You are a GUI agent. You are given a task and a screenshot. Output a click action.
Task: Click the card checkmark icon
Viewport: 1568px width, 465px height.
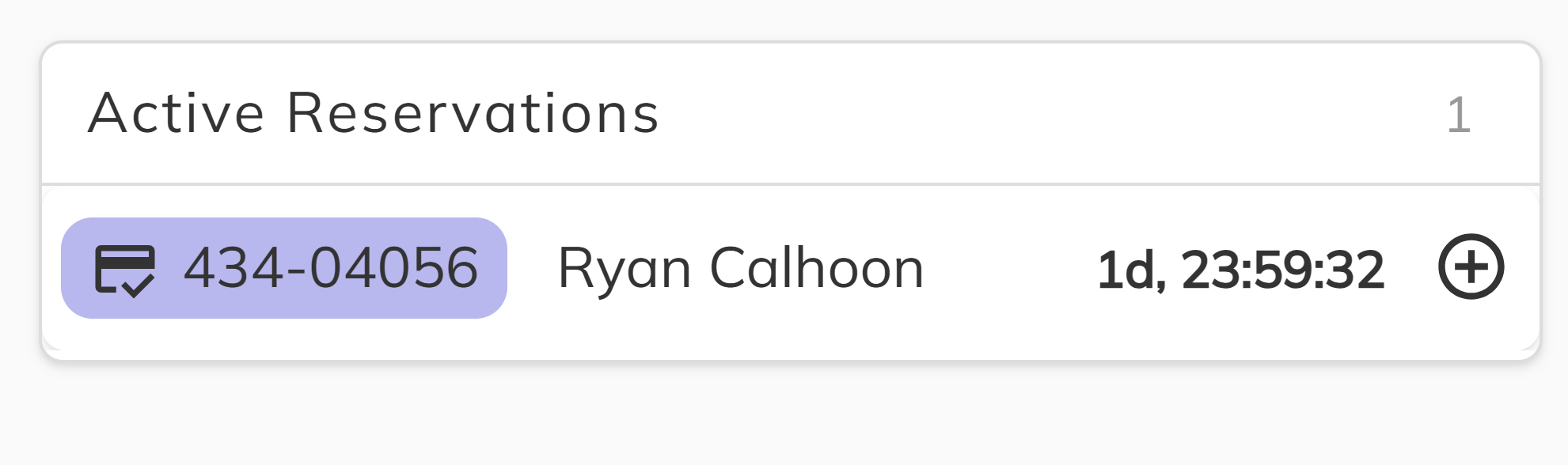125,270
